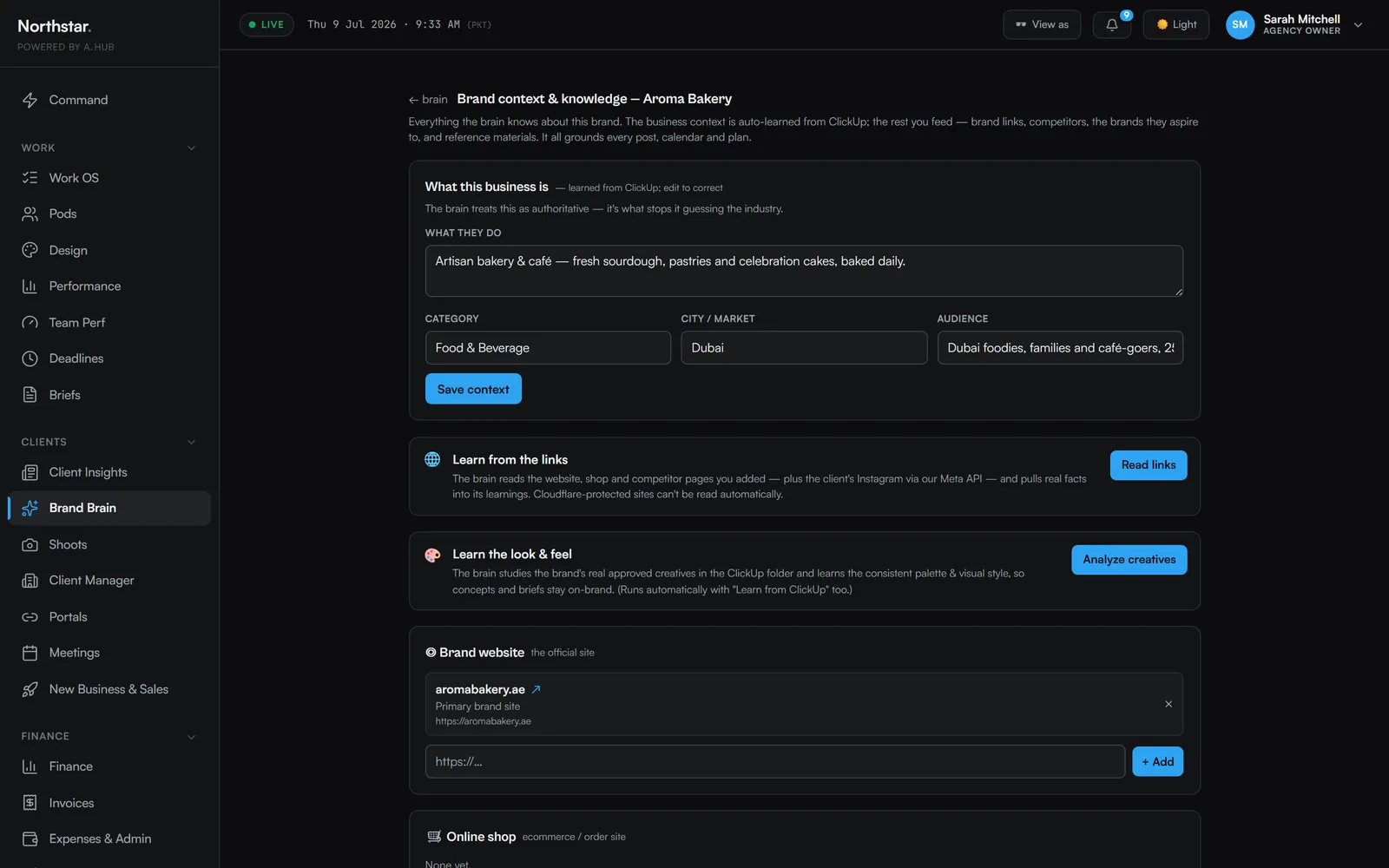Open the Shoots camera icon
The width and height of the screenshot is (1389, 868).
pyautogui.click(x=30, y=544)
